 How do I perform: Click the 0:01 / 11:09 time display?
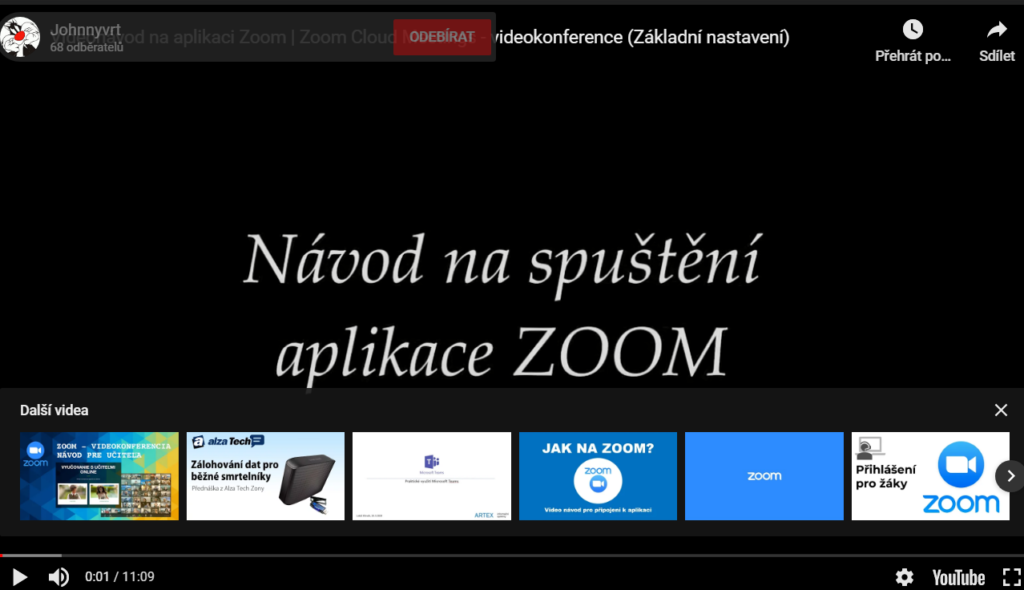point(120,577)
